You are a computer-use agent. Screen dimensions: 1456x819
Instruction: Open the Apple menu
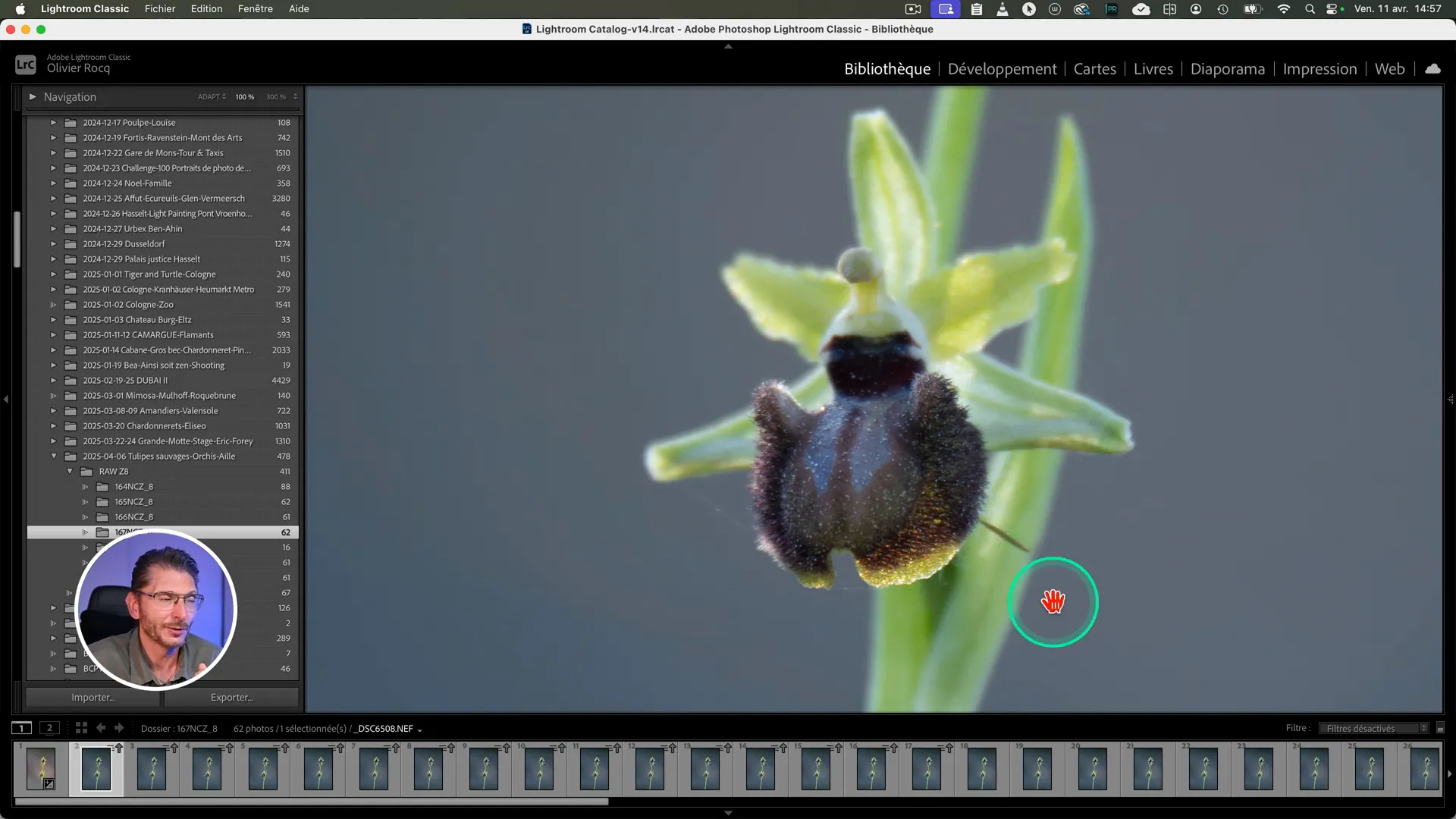(x=20, y=9)
